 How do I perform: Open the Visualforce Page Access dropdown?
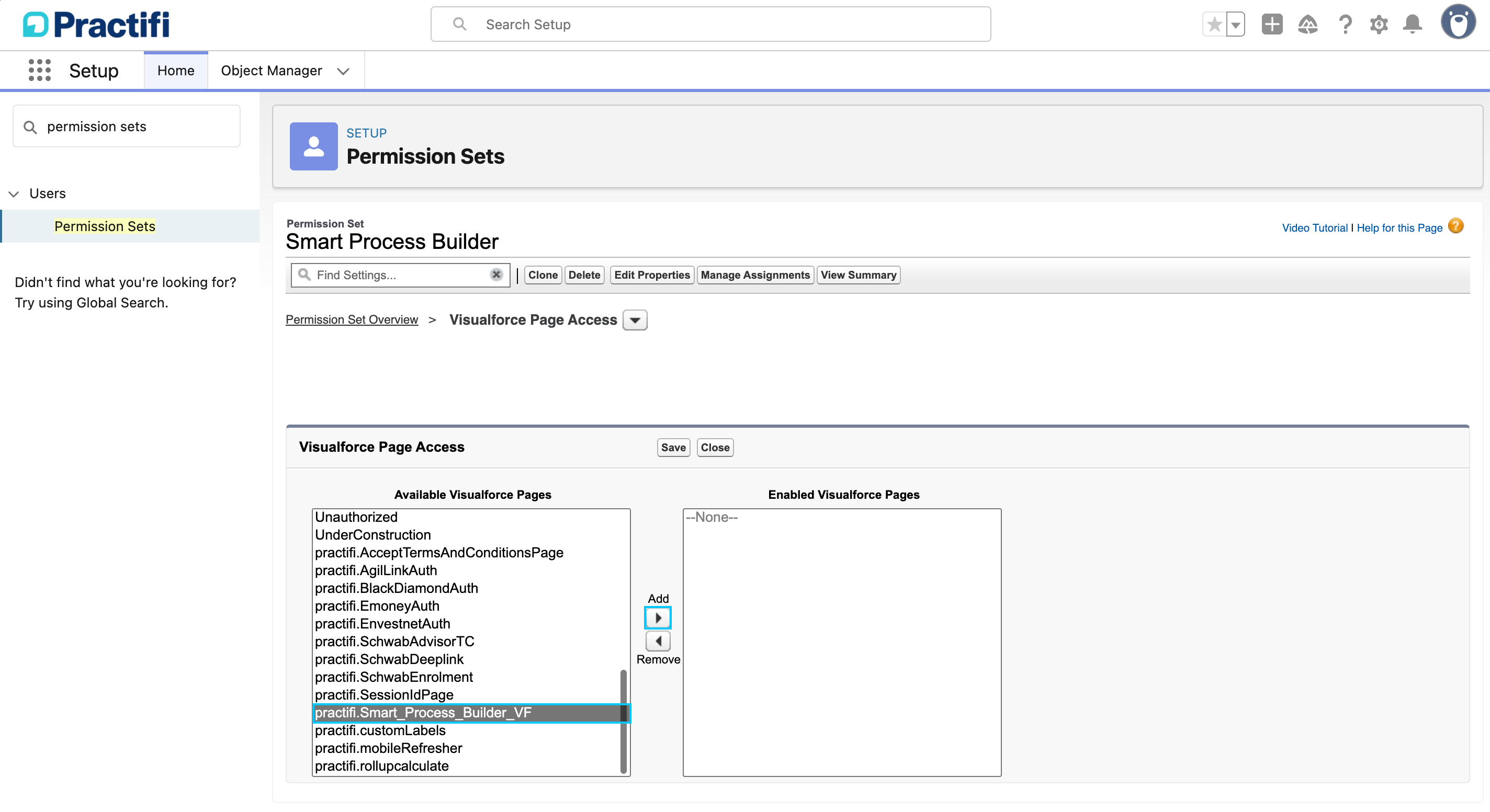[635, 319]
